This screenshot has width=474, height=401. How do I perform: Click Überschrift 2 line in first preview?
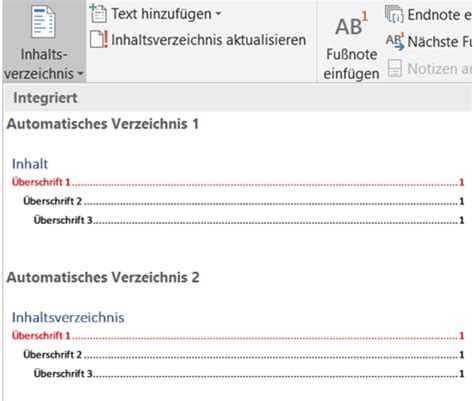tap(244, 201)
